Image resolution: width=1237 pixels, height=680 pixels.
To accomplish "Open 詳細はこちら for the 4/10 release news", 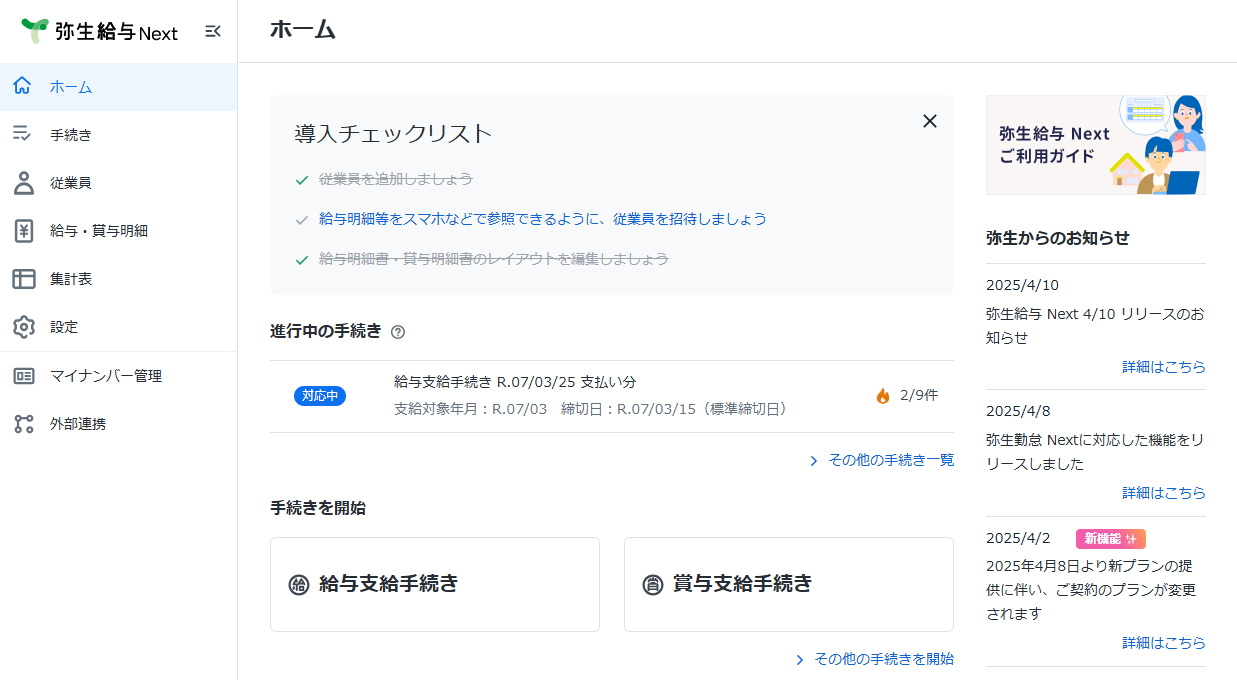I will [x=1163, y=367].
